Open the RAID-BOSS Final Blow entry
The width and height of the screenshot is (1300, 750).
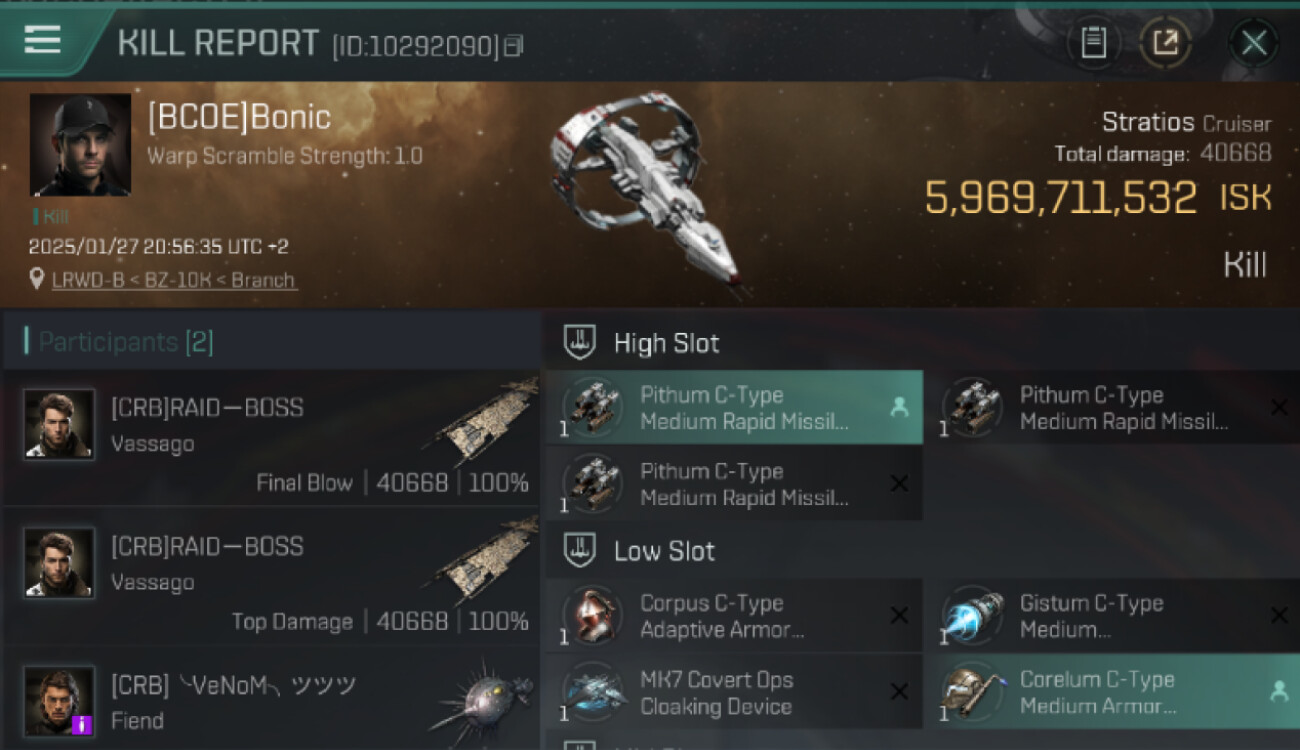click(x=270, y=437)
